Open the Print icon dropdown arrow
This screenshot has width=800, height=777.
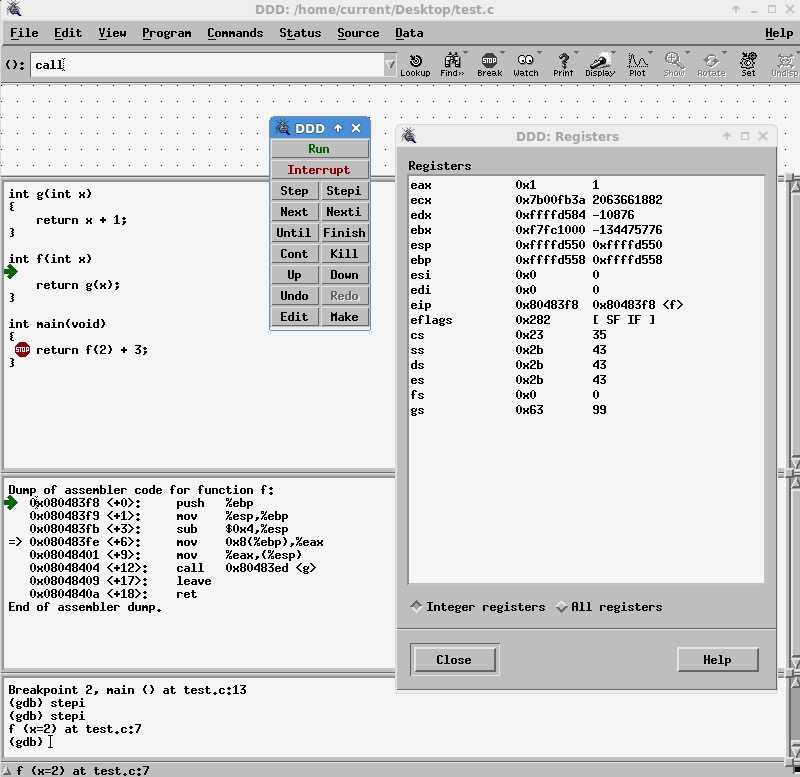[x=577, y=53]
